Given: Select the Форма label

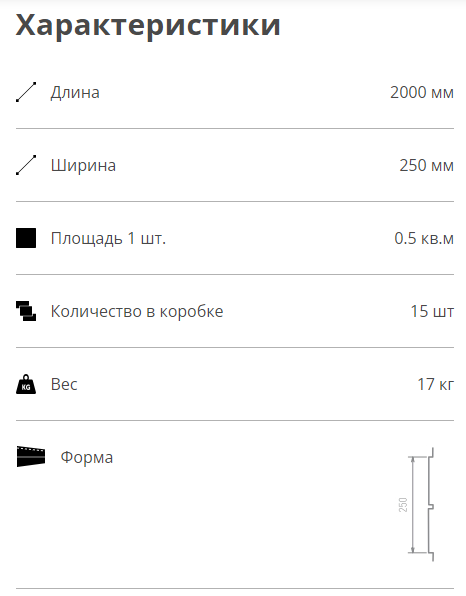Looking at the screenshot, I should coord(87,458).
